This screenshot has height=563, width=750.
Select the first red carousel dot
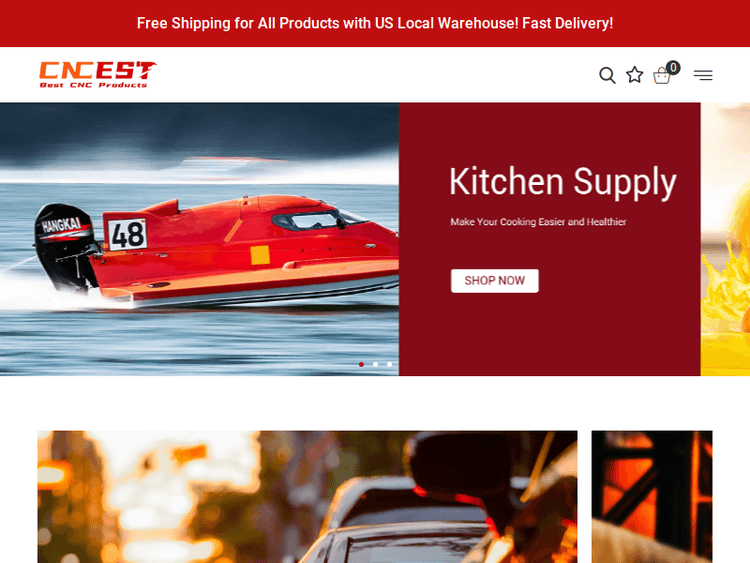[x=362, y=364]
